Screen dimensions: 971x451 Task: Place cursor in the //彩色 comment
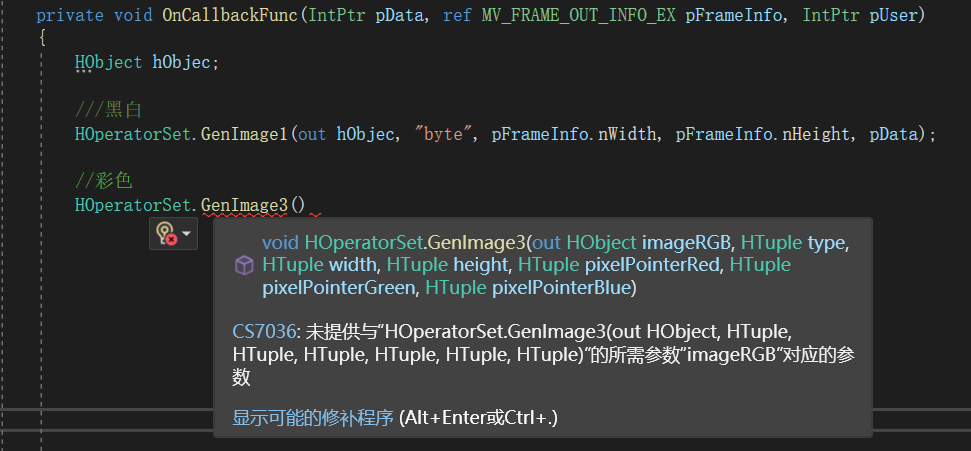(x=104, y=181)
